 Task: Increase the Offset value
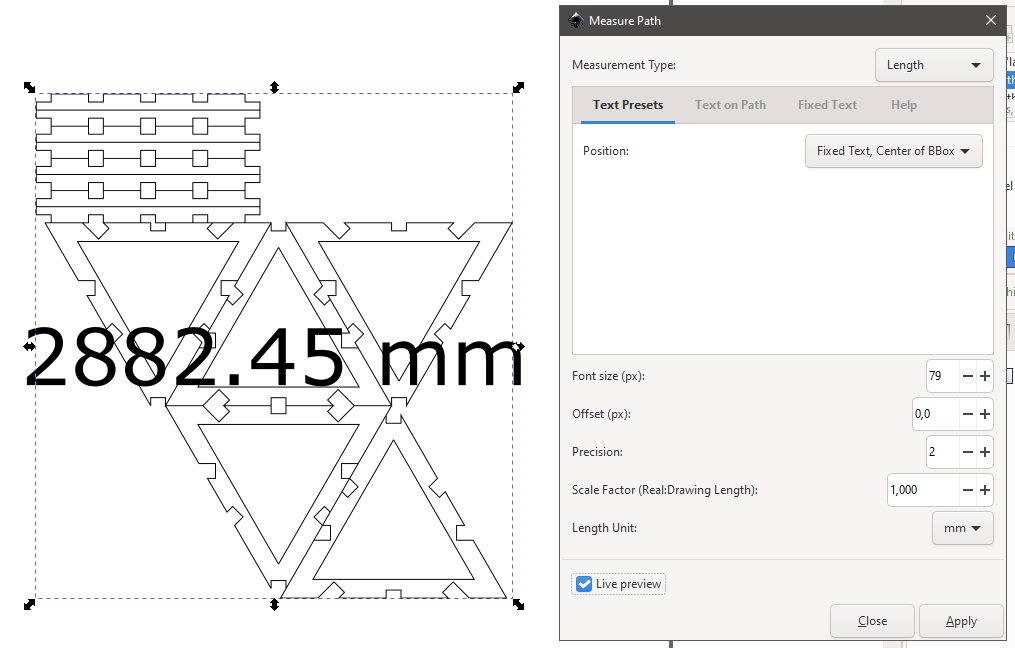(x=985, y=414)
